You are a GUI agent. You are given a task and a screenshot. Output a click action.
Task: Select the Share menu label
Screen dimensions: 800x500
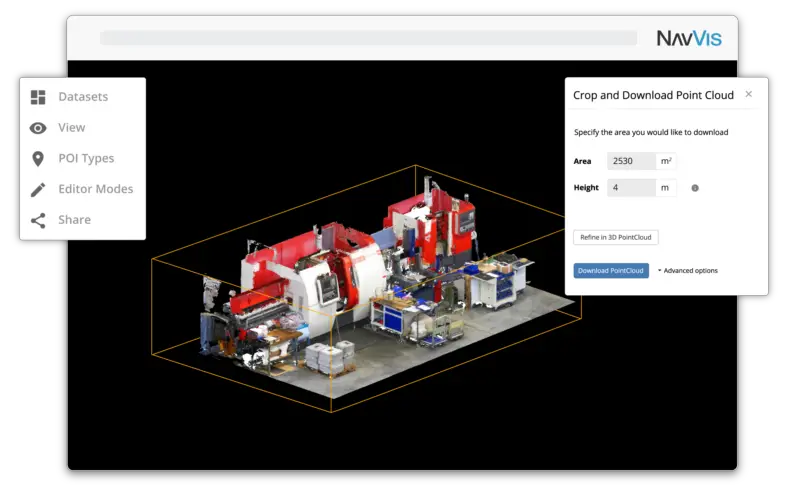coord(74,220)
